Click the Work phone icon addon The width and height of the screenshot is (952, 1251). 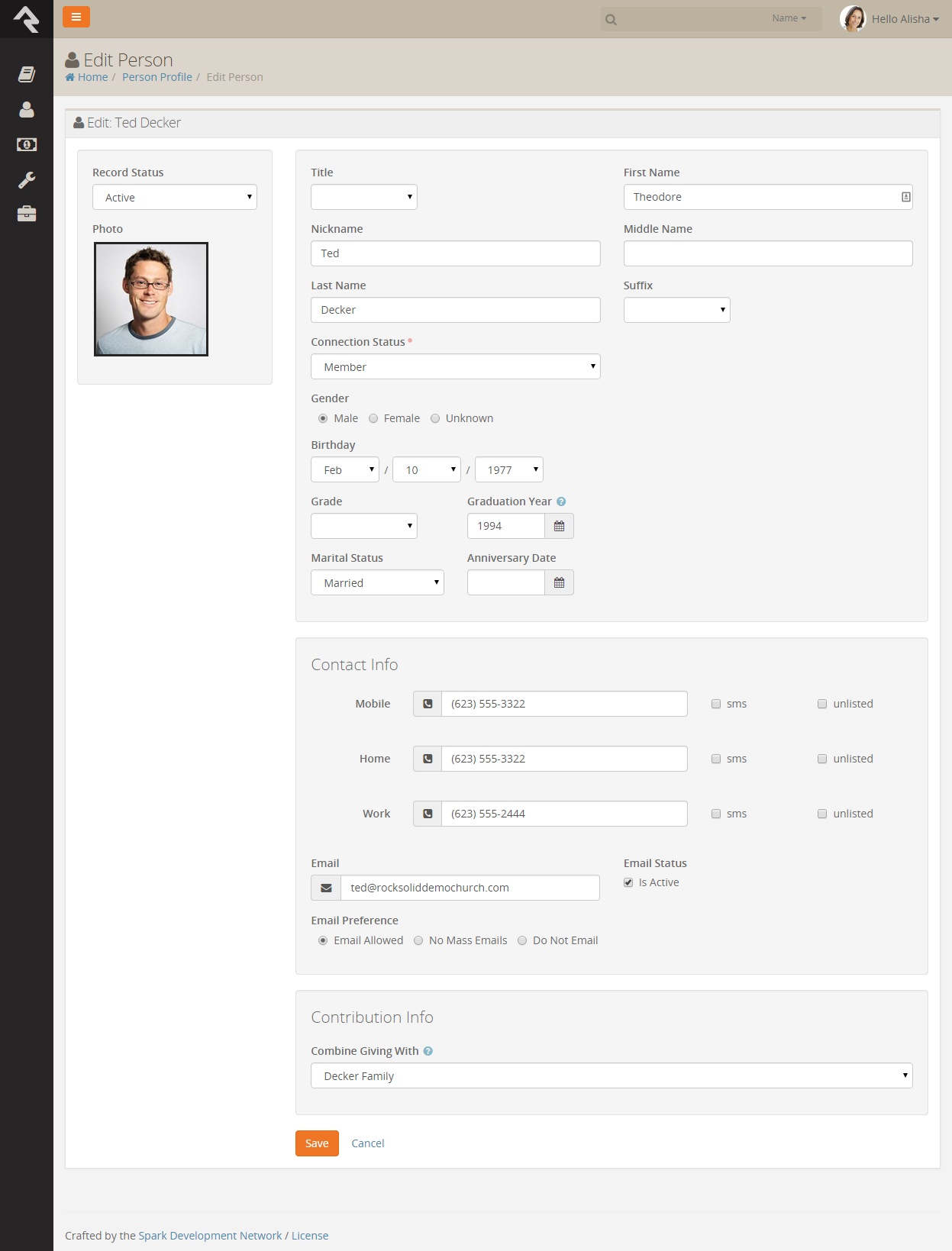point(428,814)
